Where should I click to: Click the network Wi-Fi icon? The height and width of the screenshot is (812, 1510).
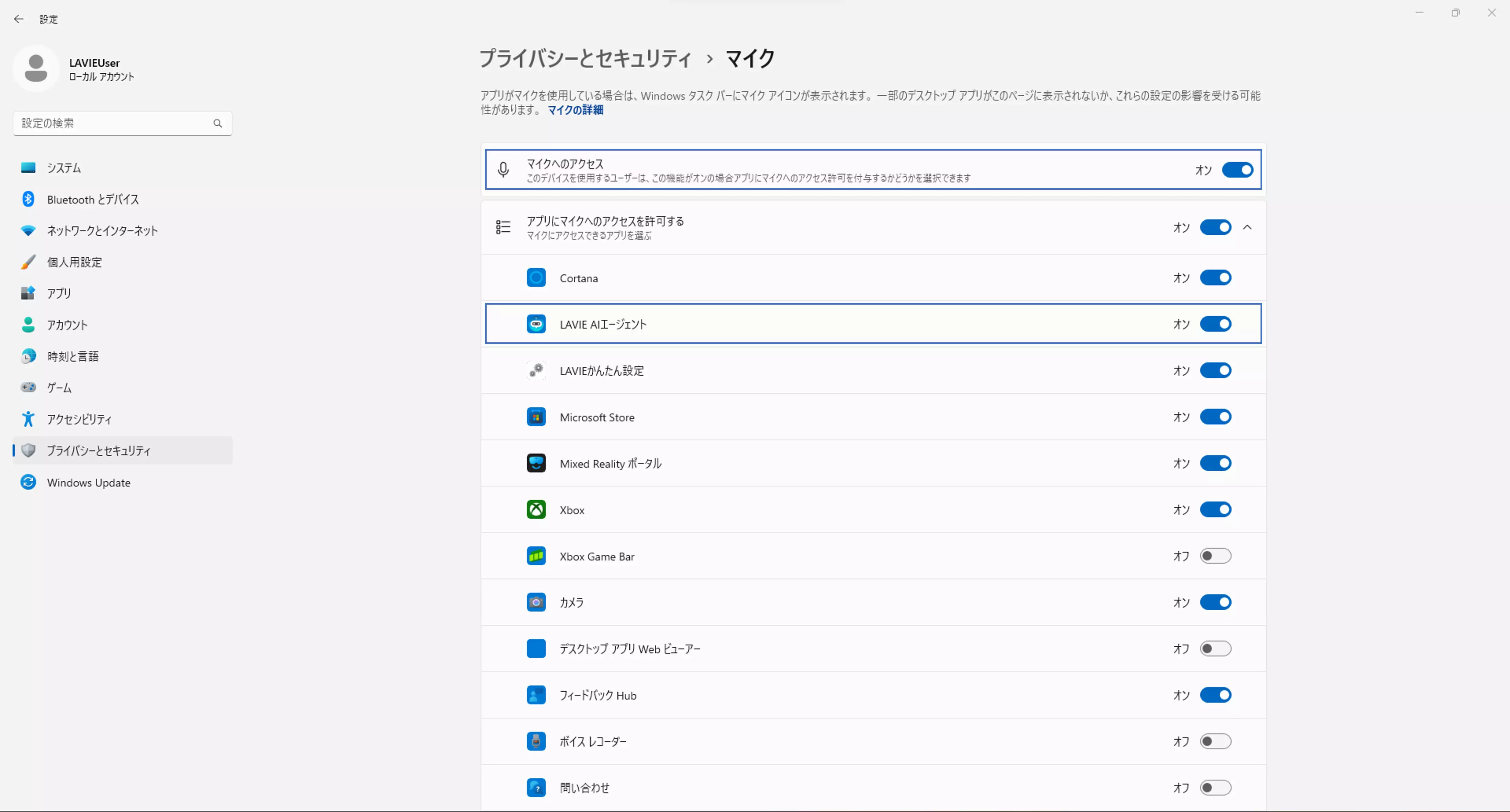[x=28, y=230]
